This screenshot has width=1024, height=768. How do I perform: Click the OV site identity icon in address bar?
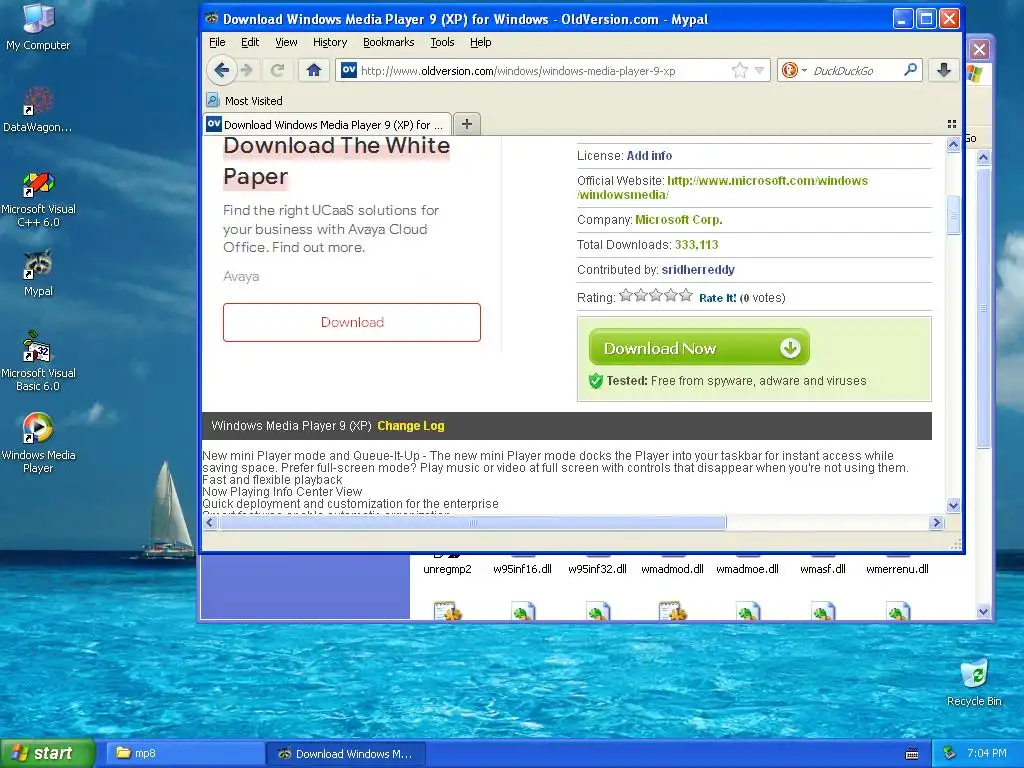pyautogui.click(x=349, y=70)
